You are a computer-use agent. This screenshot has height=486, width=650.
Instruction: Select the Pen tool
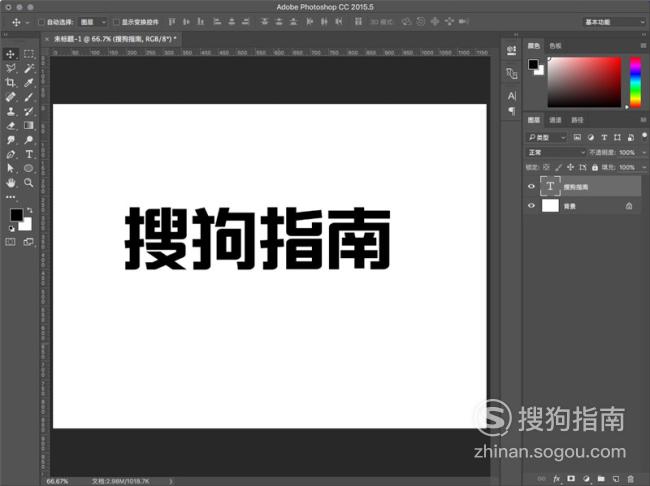pyautogui.click(x=10, y=154)
